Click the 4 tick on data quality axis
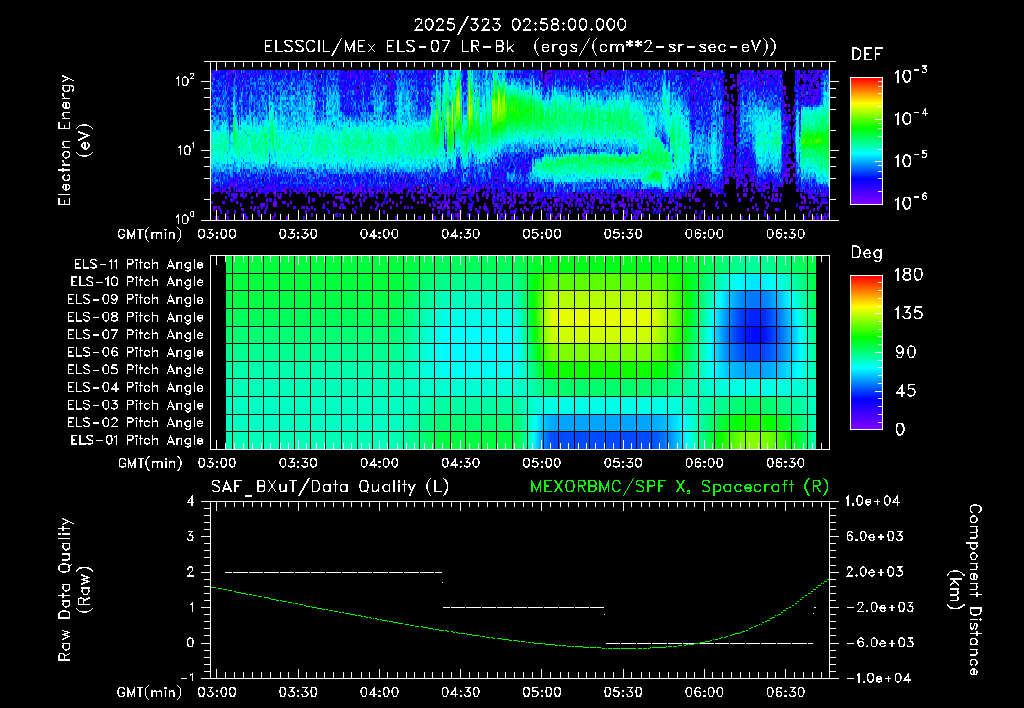 pyautogui.click(x=191, y=501)
